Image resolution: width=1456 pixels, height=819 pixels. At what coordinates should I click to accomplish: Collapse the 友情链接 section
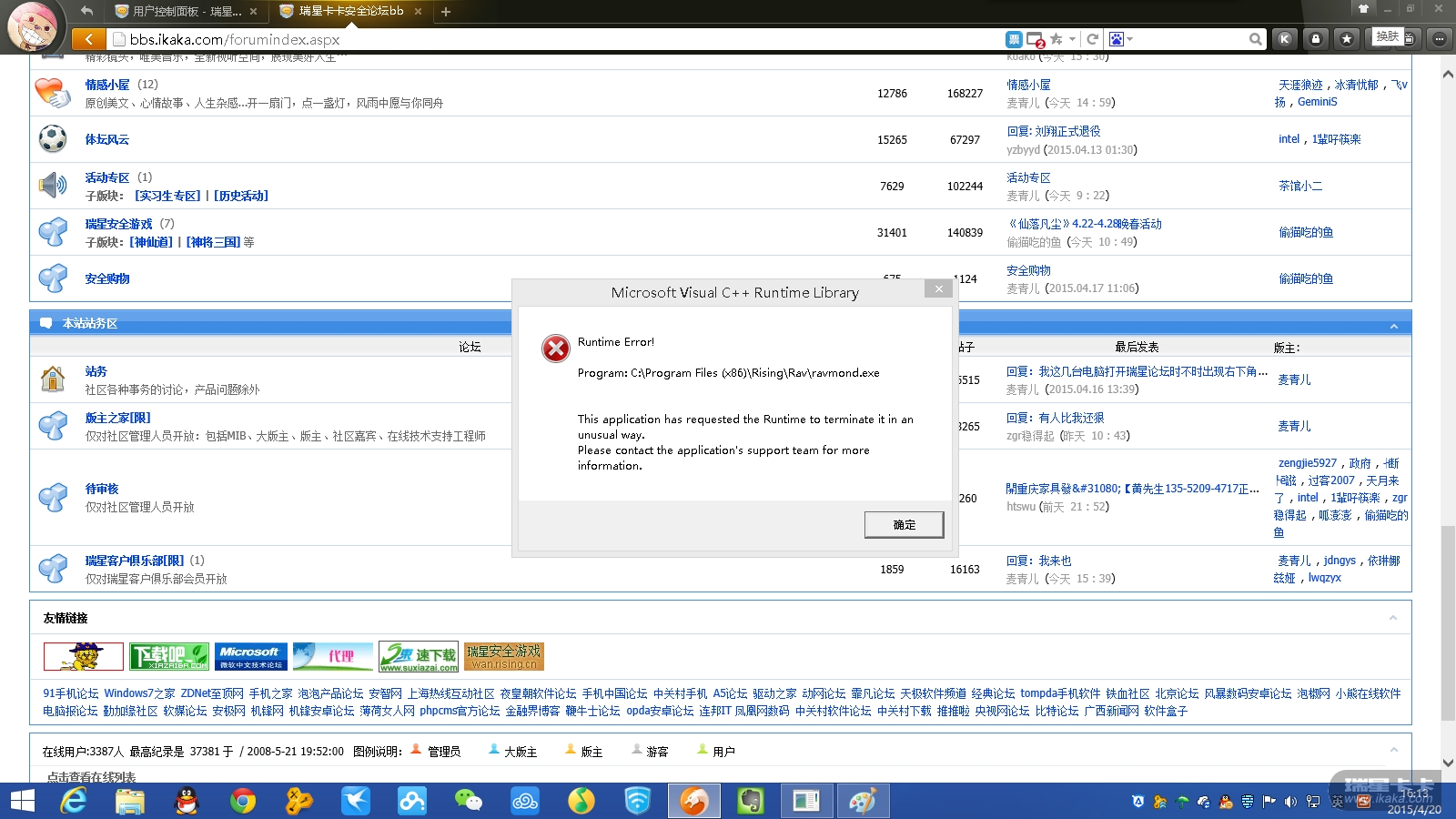1393,618
